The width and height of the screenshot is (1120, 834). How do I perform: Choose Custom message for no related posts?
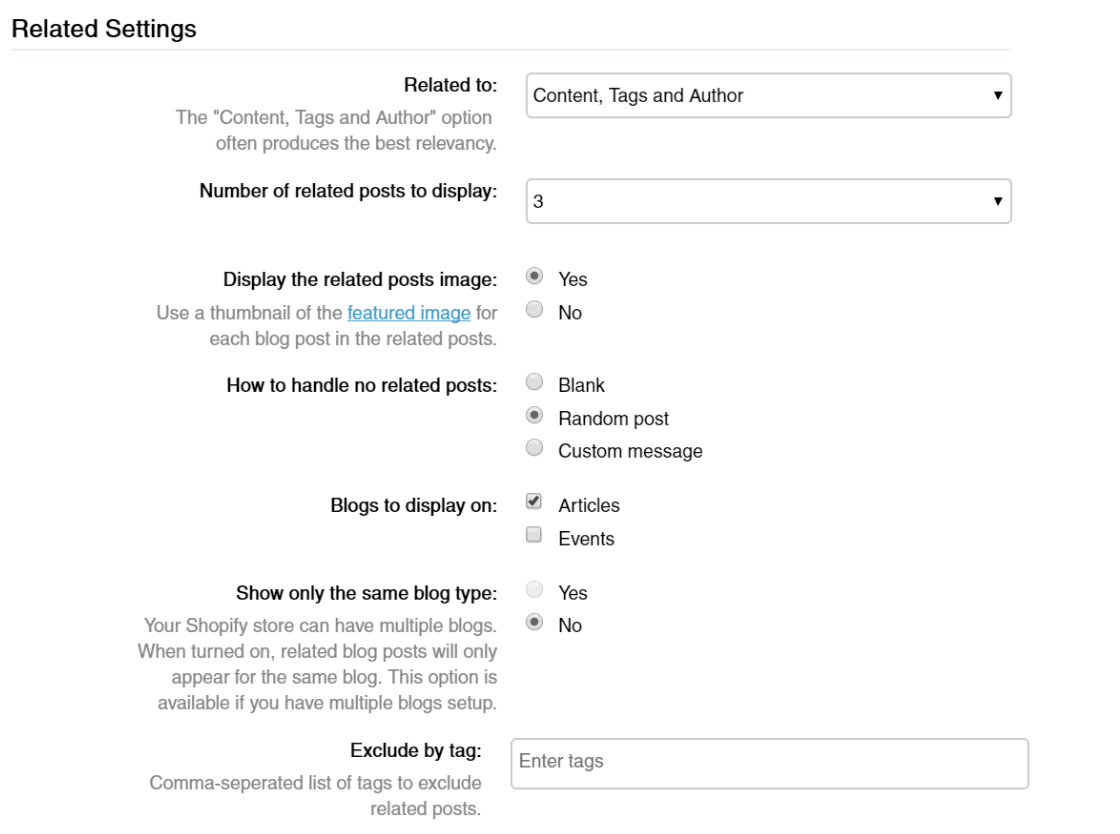pyautogui.click(x=534, y=448)
